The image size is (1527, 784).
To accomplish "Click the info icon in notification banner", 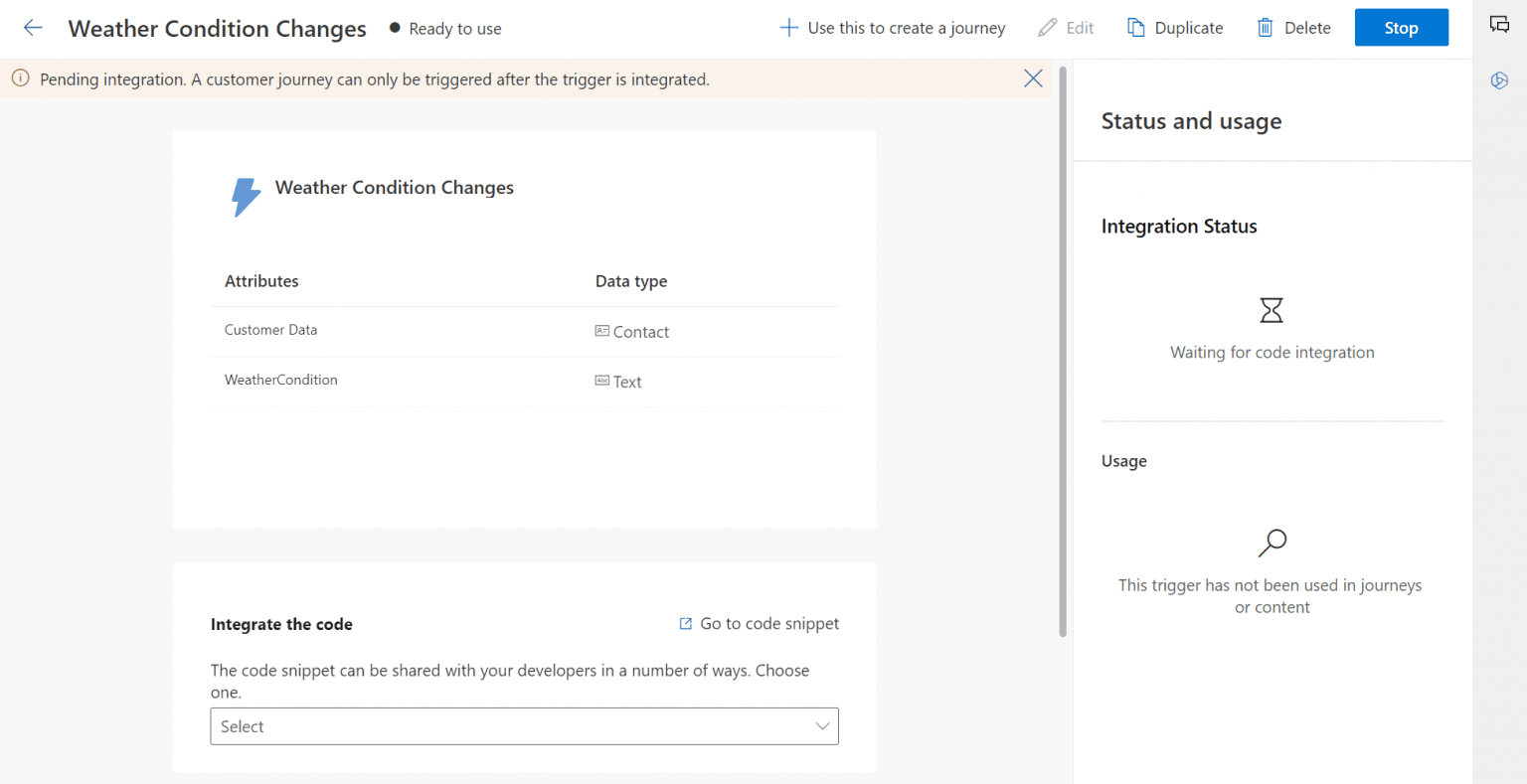I will tap(20, 78).
